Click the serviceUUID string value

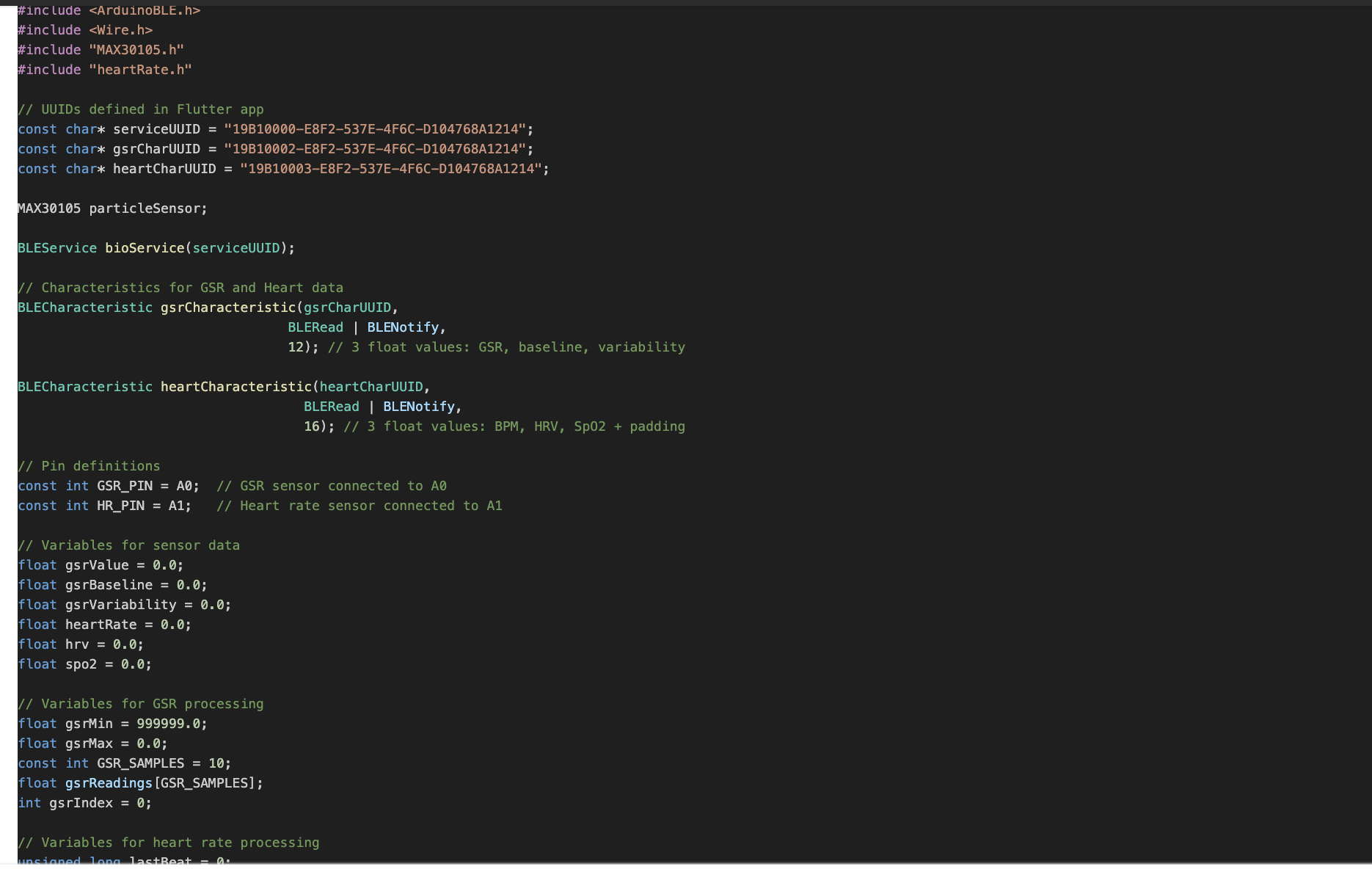[x=379, y=128]
